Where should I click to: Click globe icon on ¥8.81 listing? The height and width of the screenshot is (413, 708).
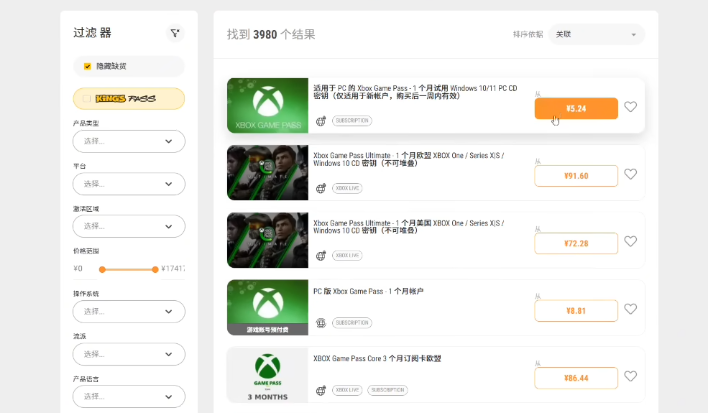click(x=321, y=323)
